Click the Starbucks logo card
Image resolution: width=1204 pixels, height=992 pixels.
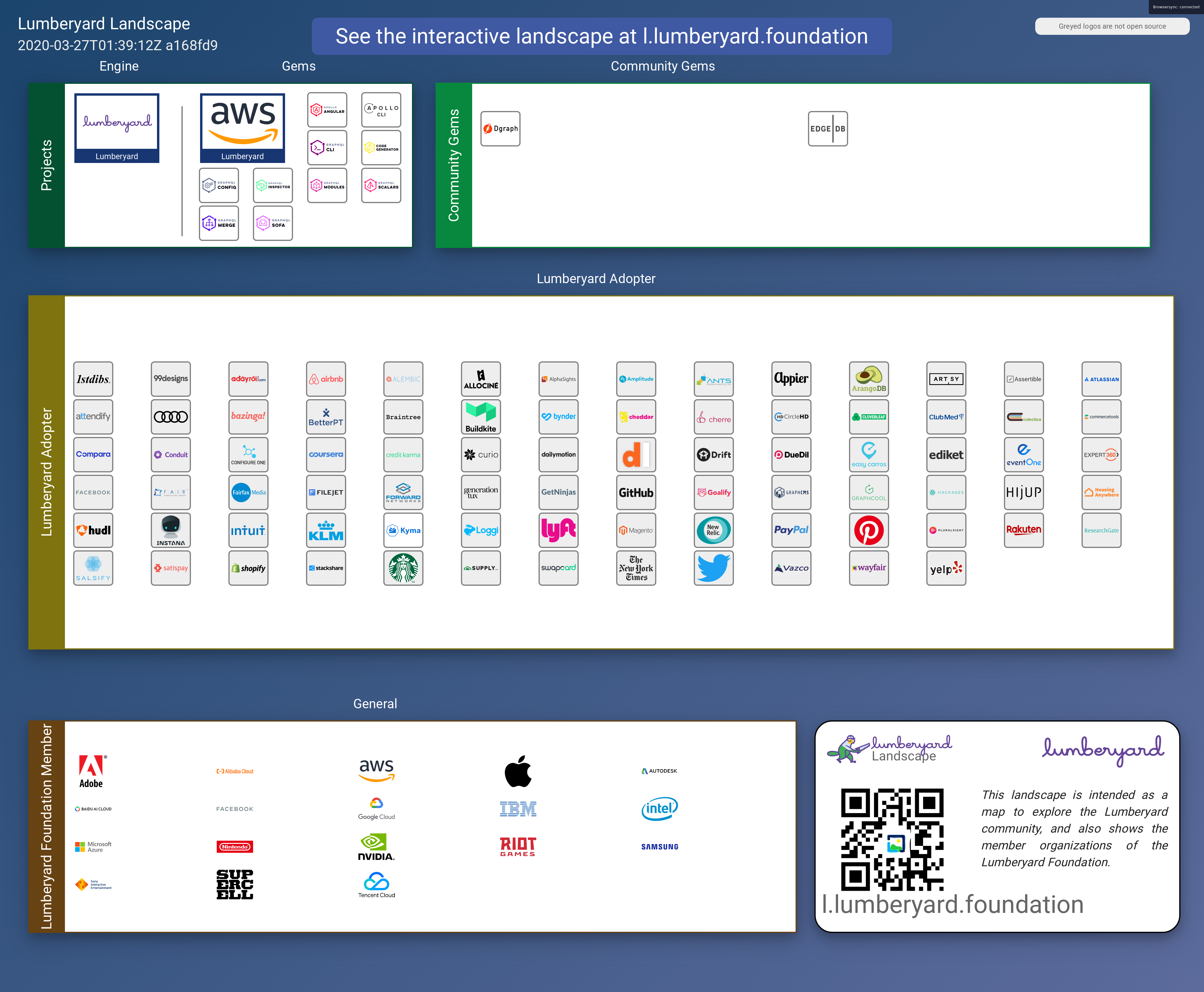point(403,568)
